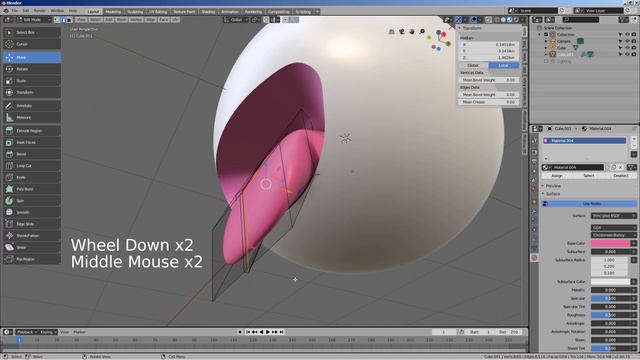Switch to the Modeling workspace tab
640x360 pixels.
point(113,12)
